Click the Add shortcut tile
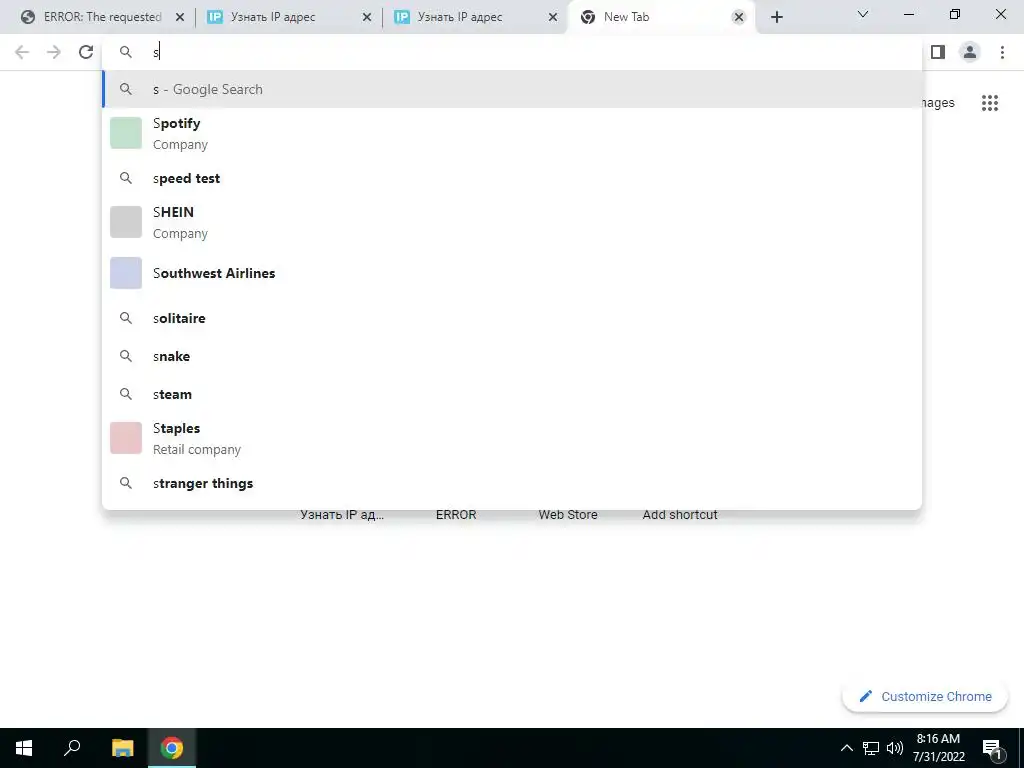Image resolution: width=1024 pixels, height=768 pixels. pos(680,515)
